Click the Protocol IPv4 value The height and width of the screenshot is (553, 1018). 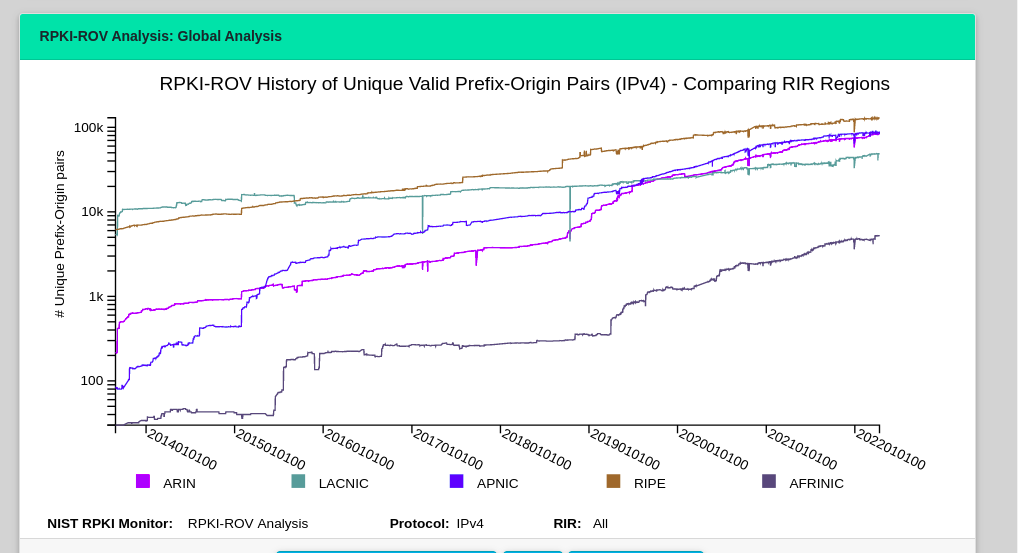point(470,523)
